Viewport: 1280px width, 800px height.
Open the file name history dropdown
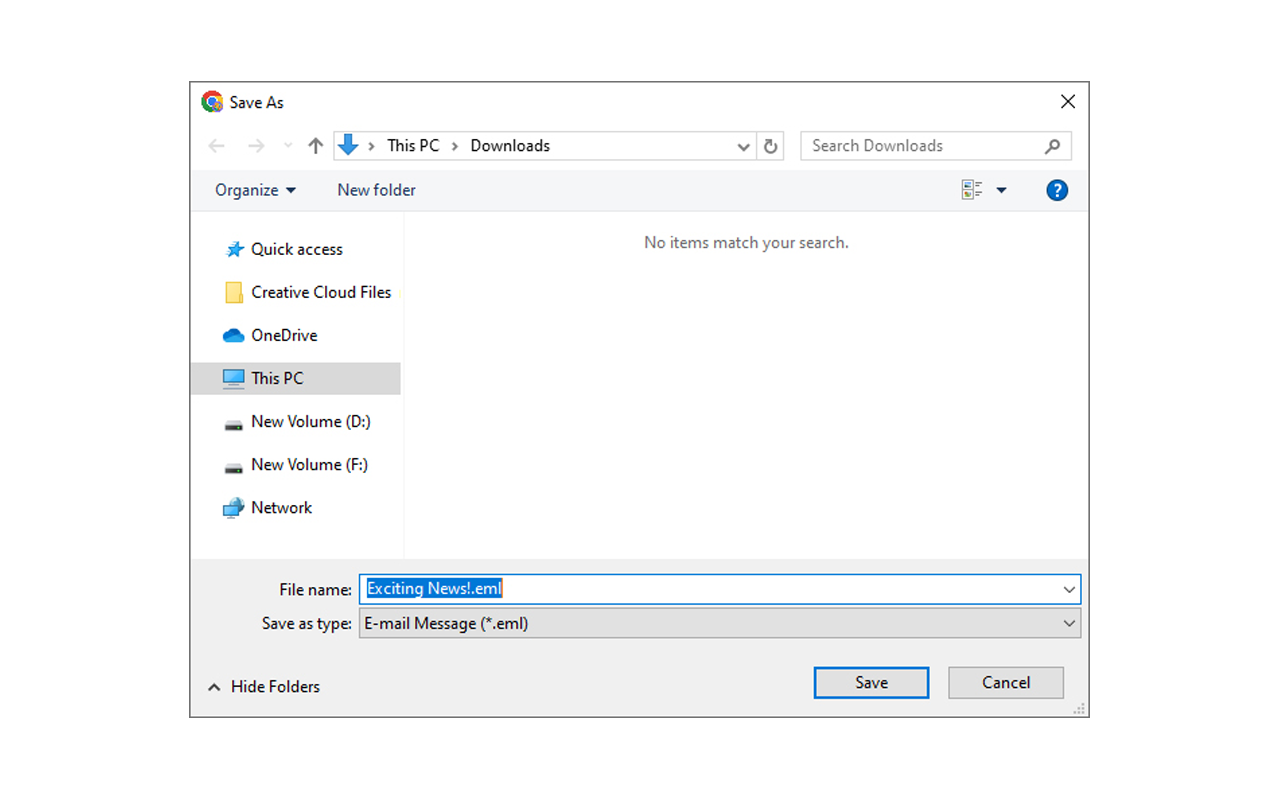click(1070, 588)
